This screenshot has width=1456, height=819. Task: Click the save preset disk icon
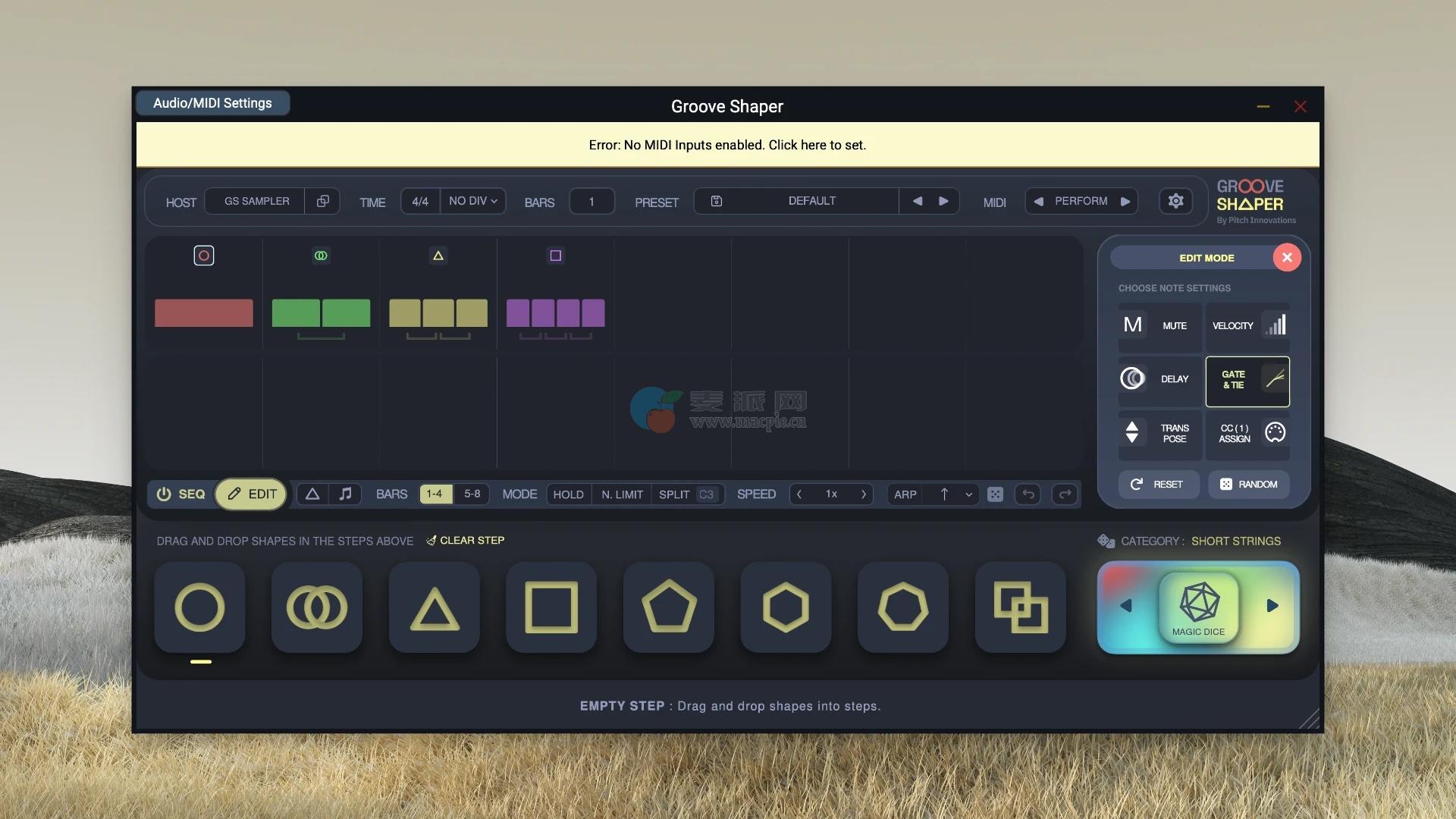coord(716,201)
